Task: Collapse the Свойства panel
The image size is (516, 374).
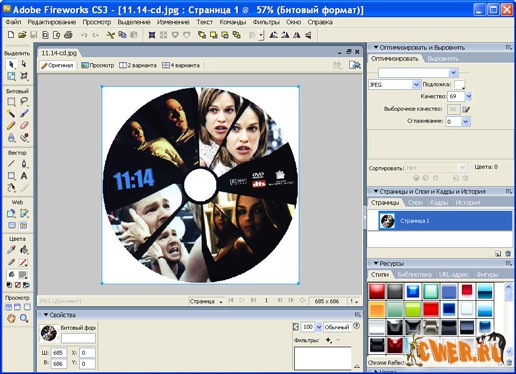Action: 46,315
